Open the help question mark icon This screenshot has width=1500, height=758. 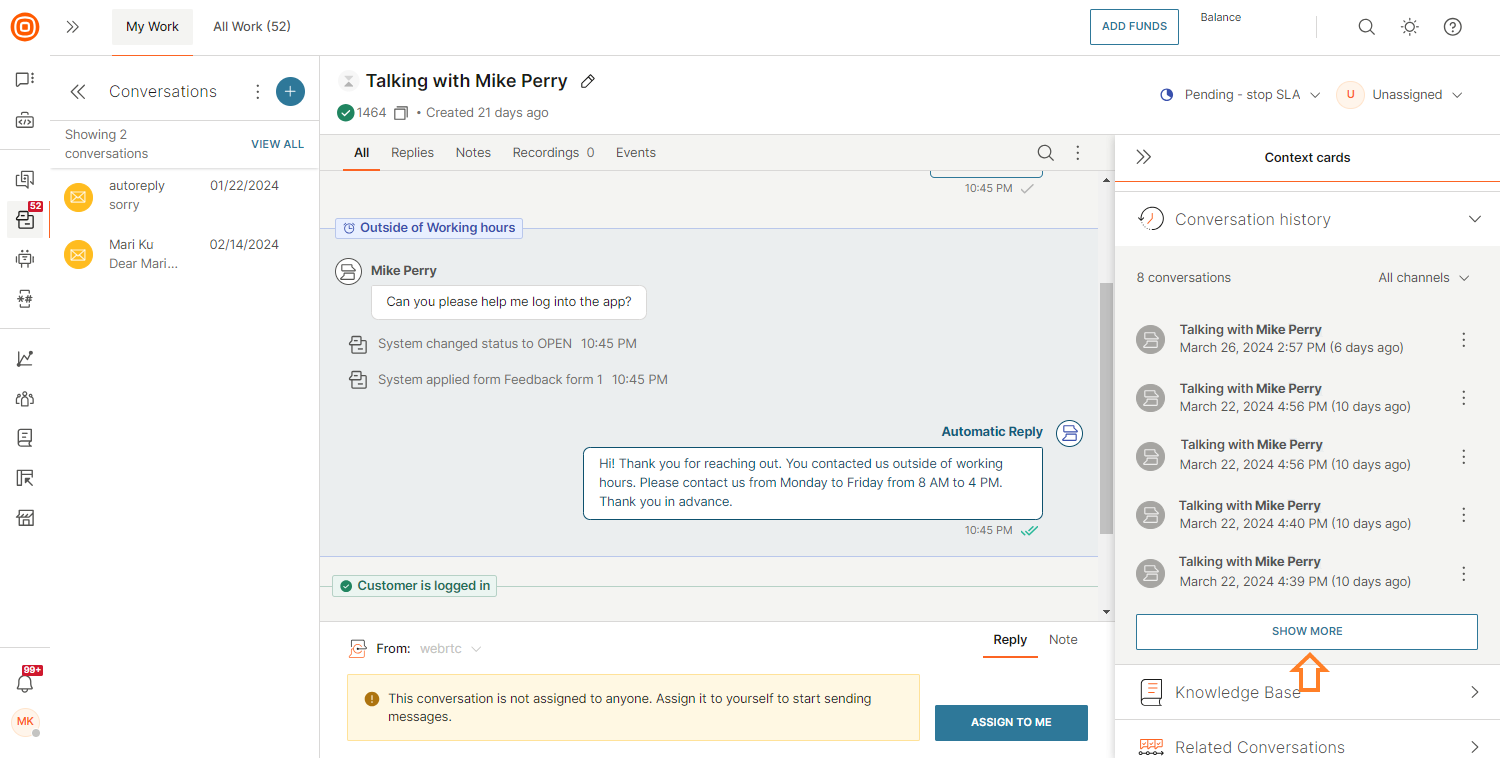coord(1452,27)
